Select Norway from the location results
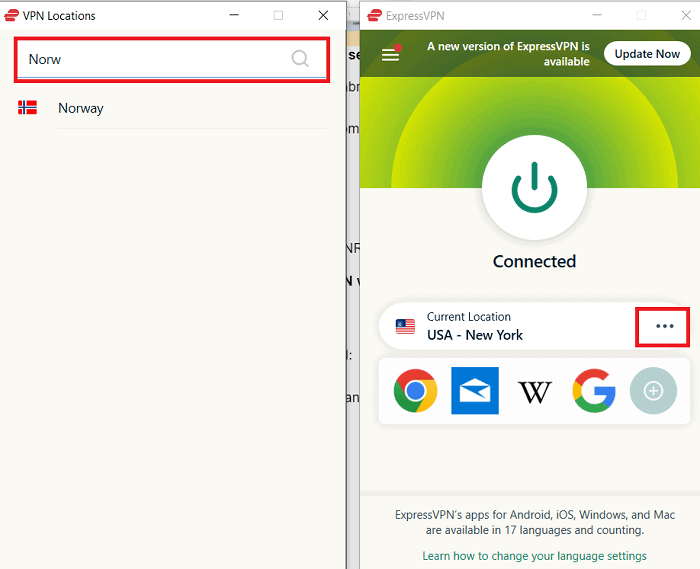This screenshot has height=569, width=700. [81, 108]
